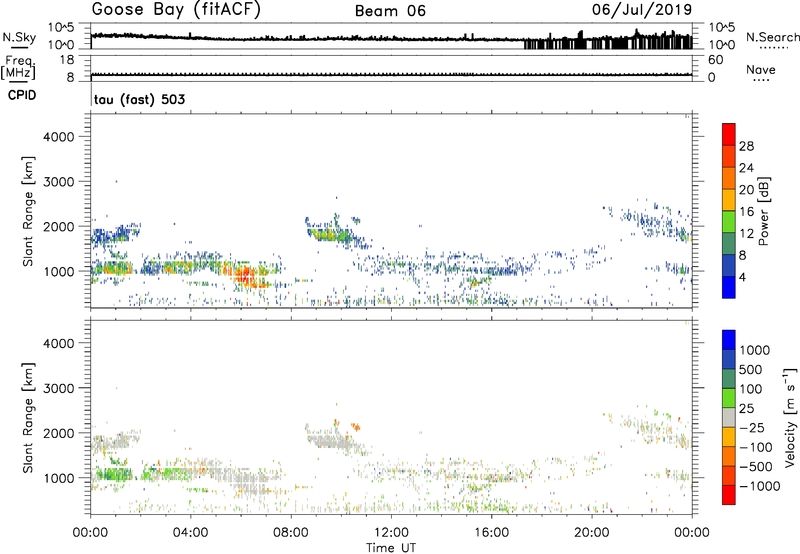The width and height of the screenshot is (800, 554).
Task: Click the blue bottom segment of the Power color bar
Action: click(729, 287)
